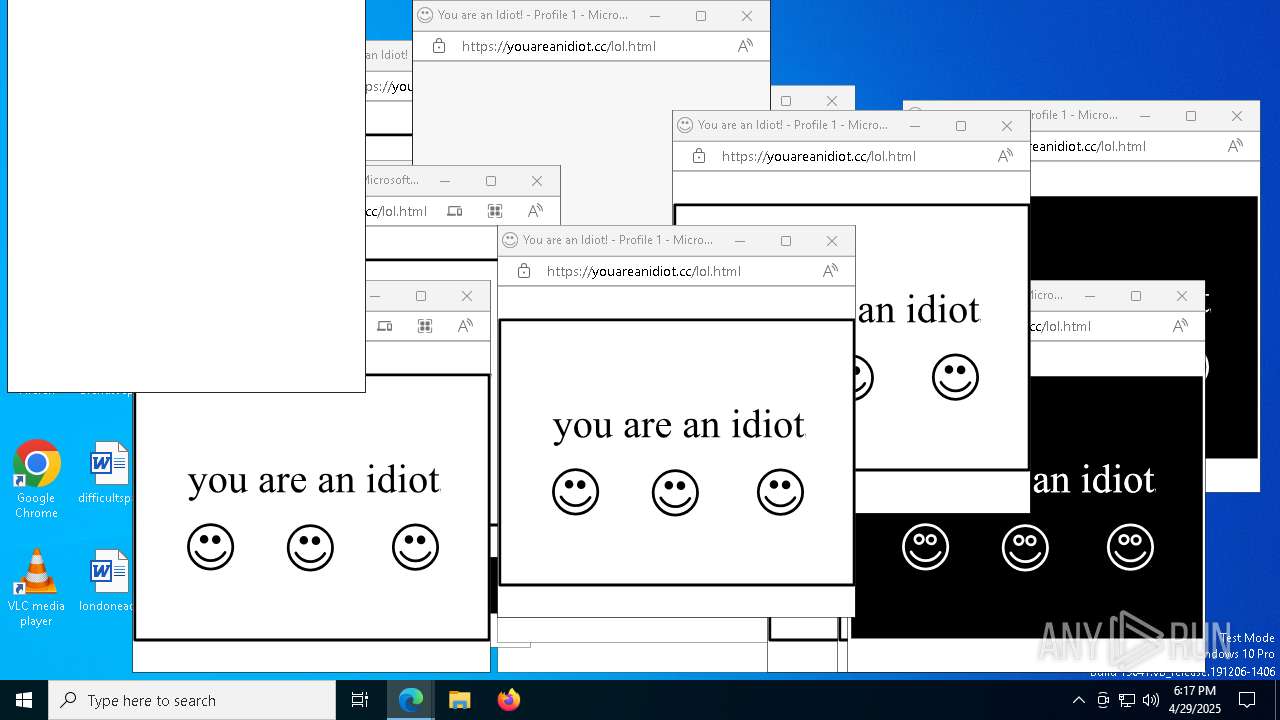Close the blank-page Edge window
The height and width of the screenshot is (720, 1280).
tap(747, 15)
